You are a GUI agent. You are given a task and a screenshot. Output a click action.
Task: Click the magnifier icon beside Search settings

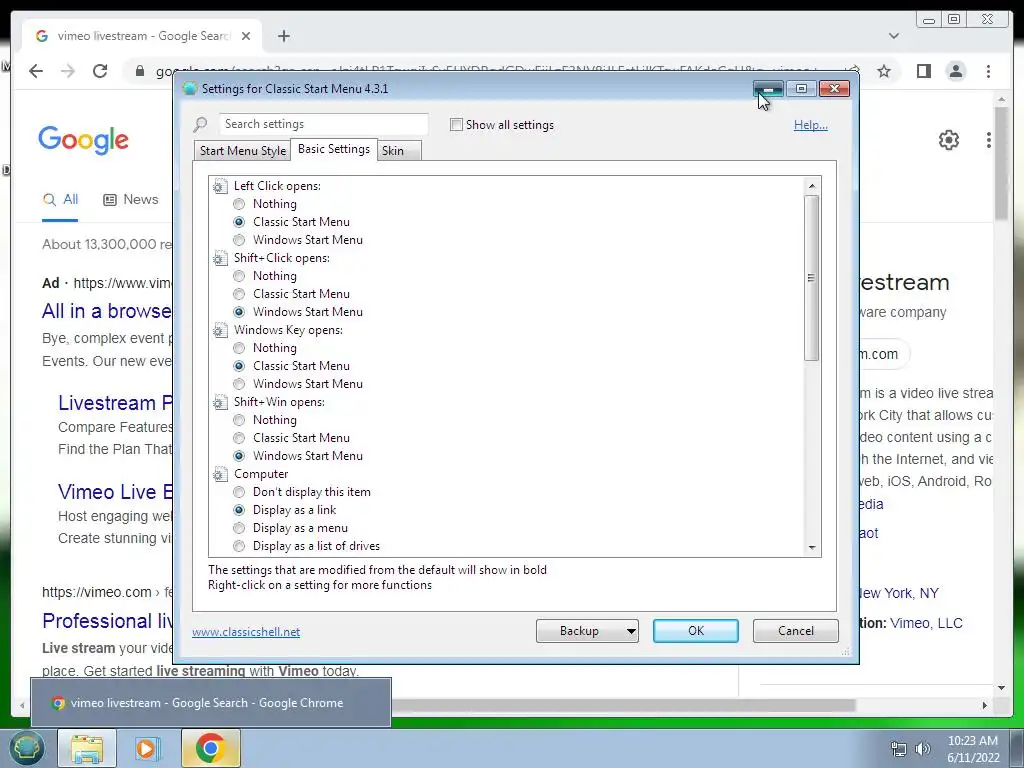click(x=200, y=124)
